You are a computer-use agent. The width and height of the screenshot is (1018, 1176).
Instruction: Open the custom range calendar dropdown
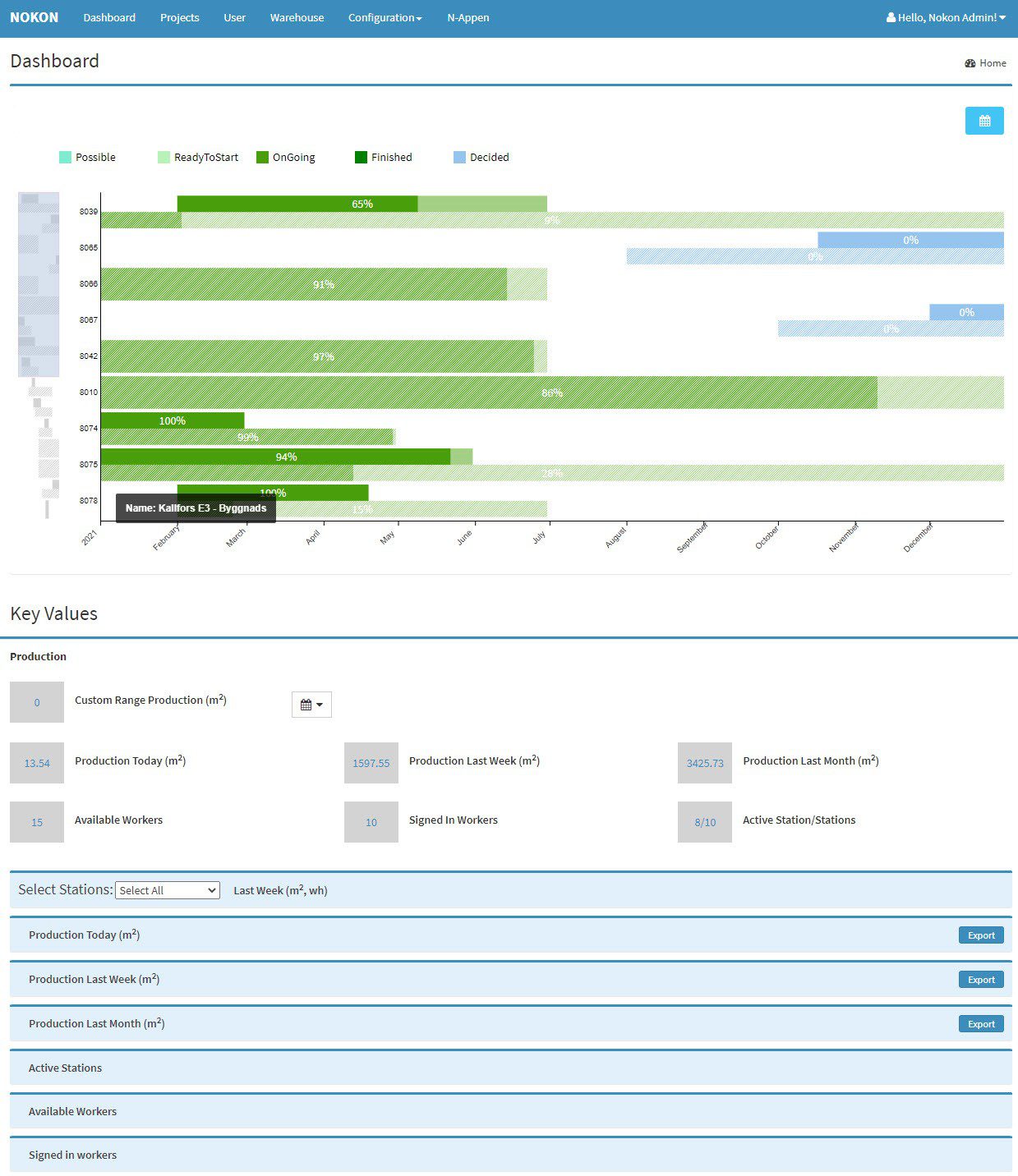(x=311, y=705)
